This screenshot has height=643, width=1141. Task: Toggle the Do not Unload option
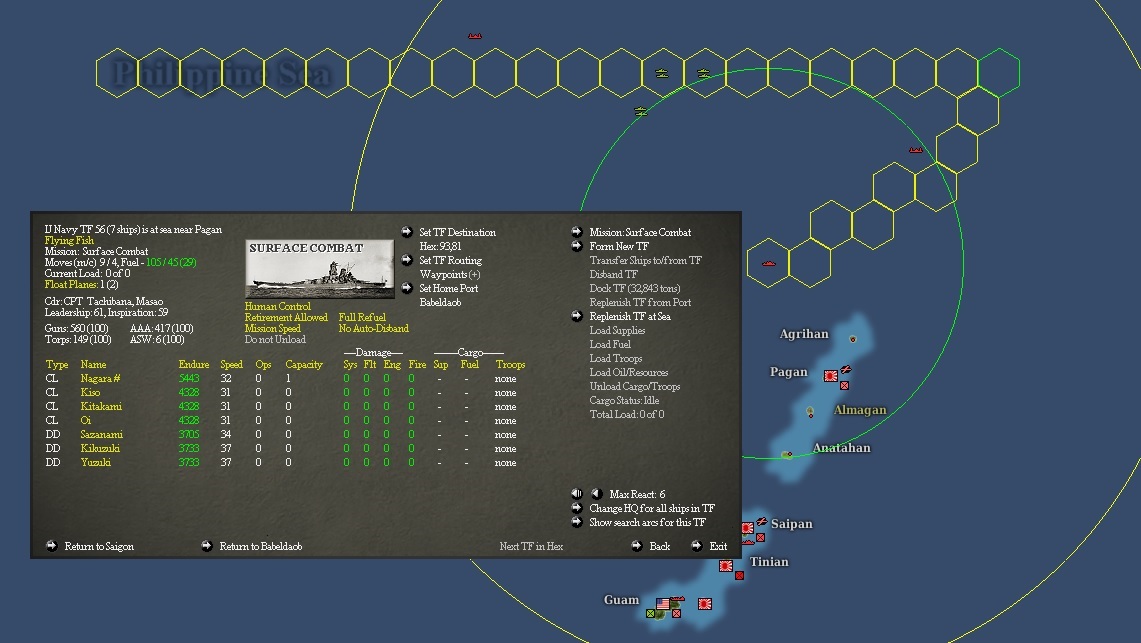click(275, 339)
